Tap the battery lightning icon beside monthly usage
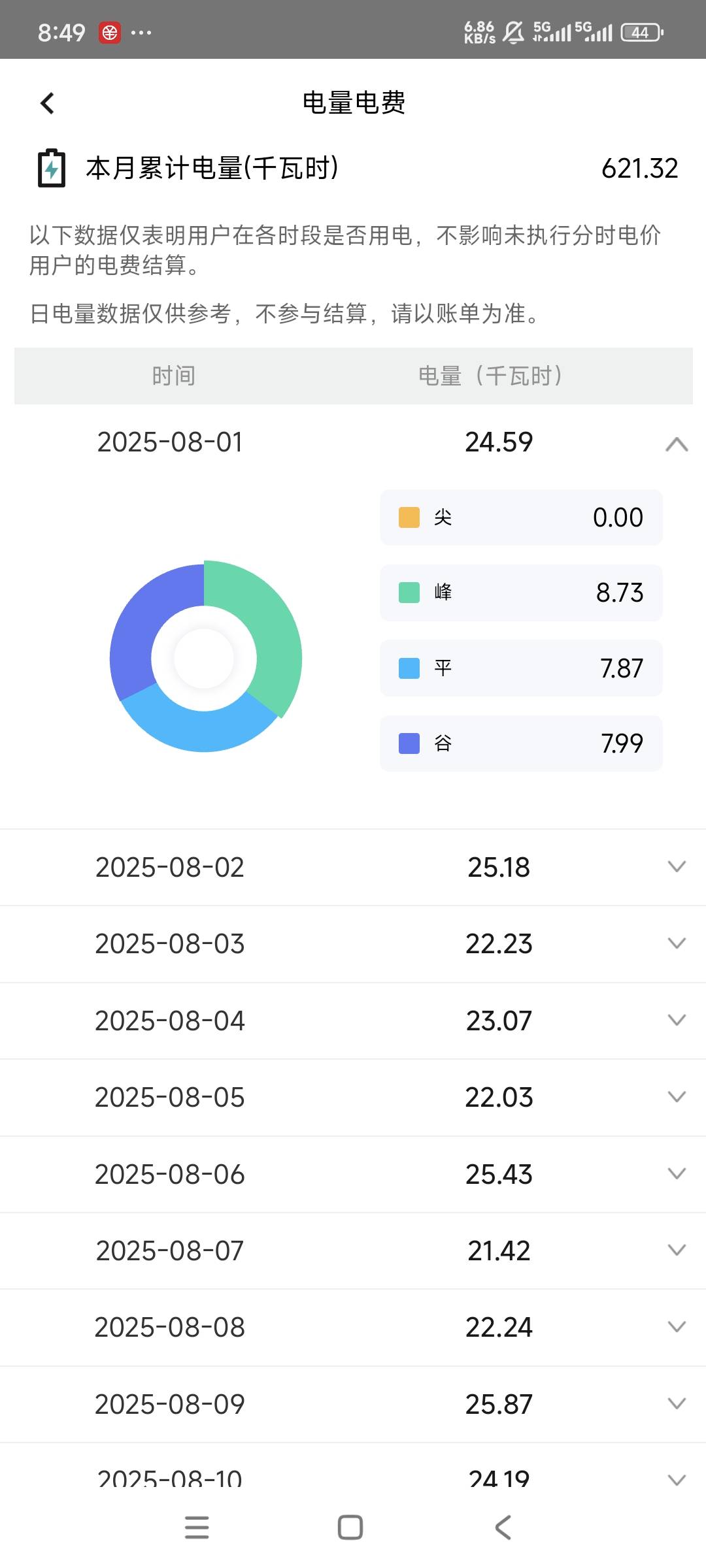Image resolution: width=706 pixels, height=1568 pixels. pyautogui.click(x=51, y=169)
